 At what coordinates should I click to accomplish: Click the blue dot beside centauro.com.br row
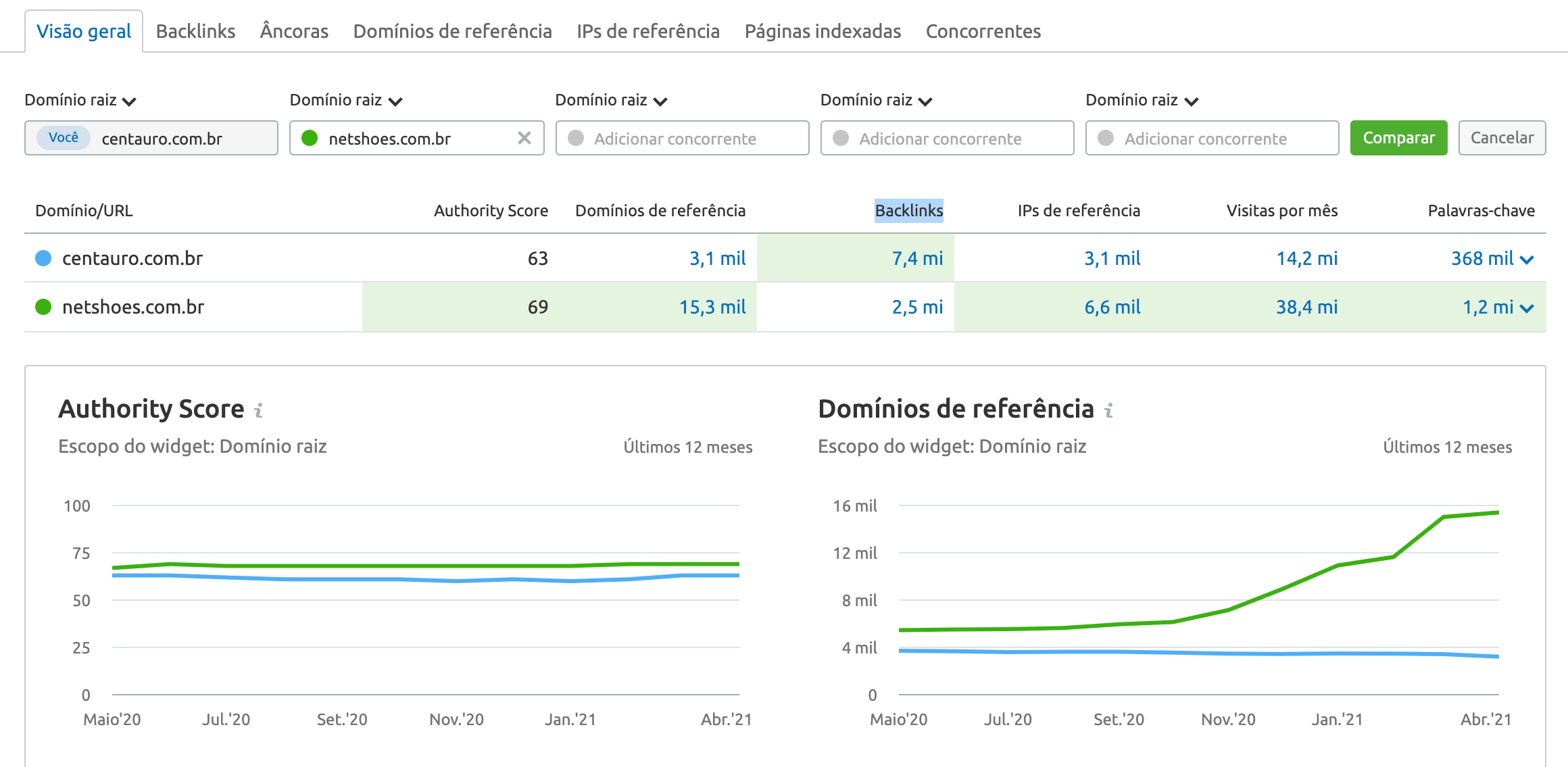pos(43,258)
